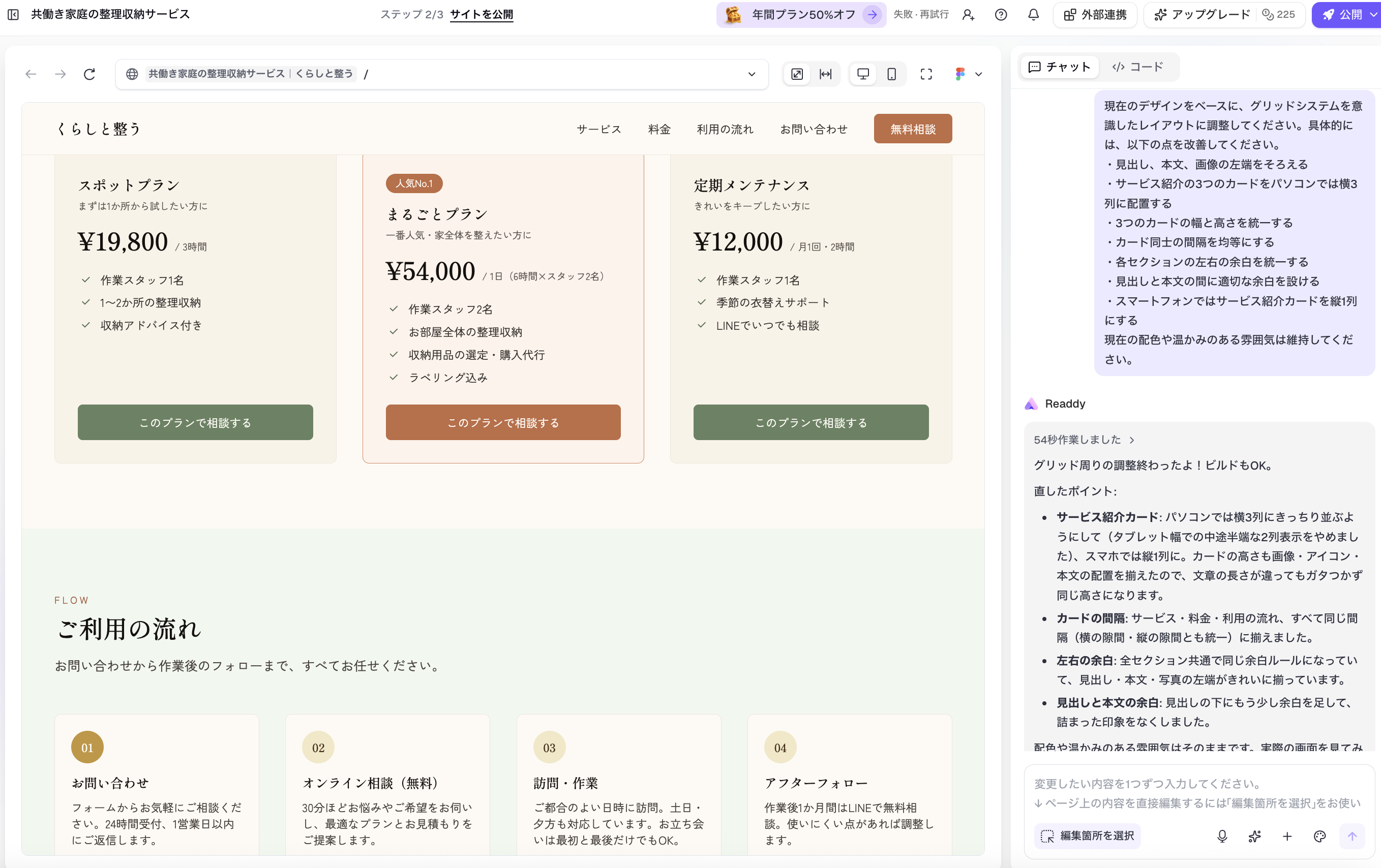Image resolution: width=1381 pixels, height=868 pixels.
Task: Open preview in new window icon
Action: [797, 74]
